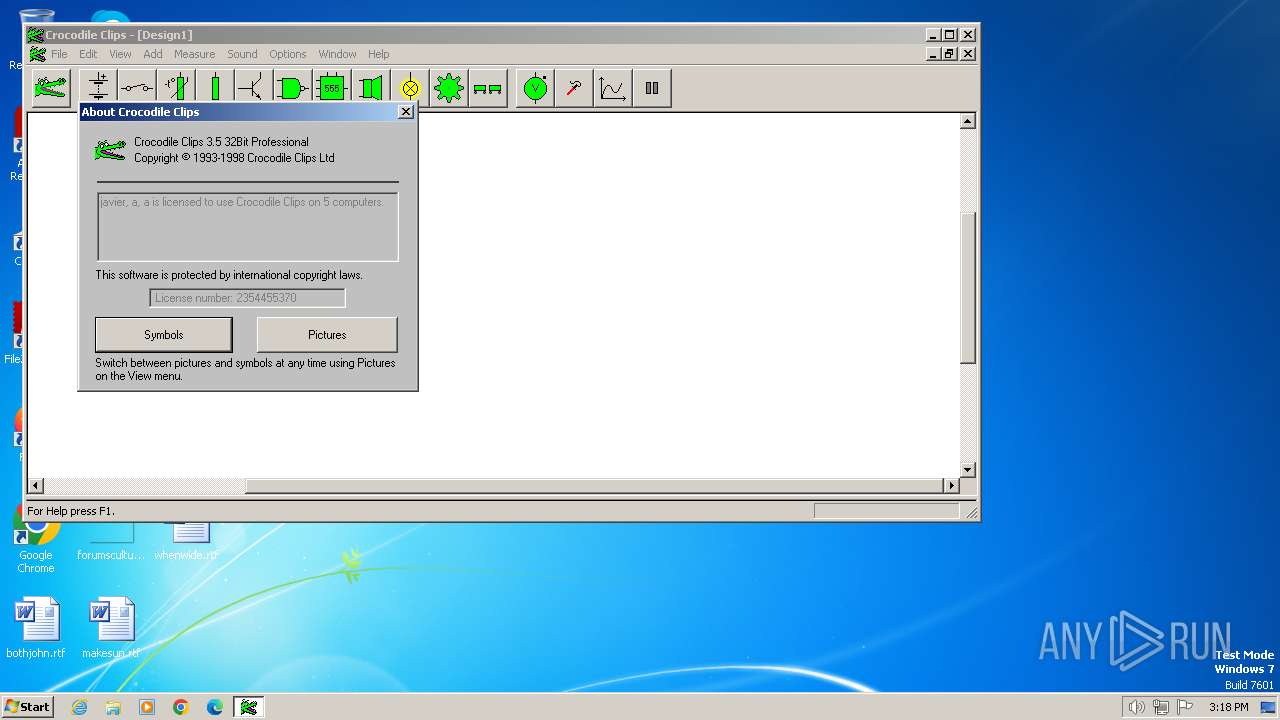Choose the Pictures button in About dialog
The width and height of the screenshot is (1280, 720).
(x=327, y=335)
